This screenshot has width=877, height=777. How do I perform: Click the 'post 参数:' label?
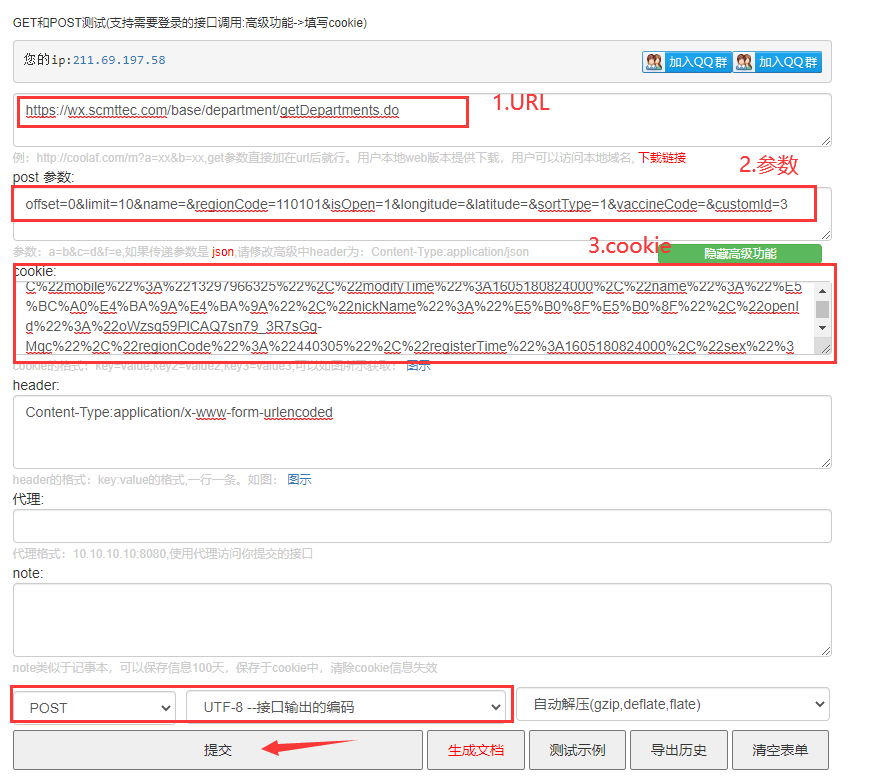44,177
